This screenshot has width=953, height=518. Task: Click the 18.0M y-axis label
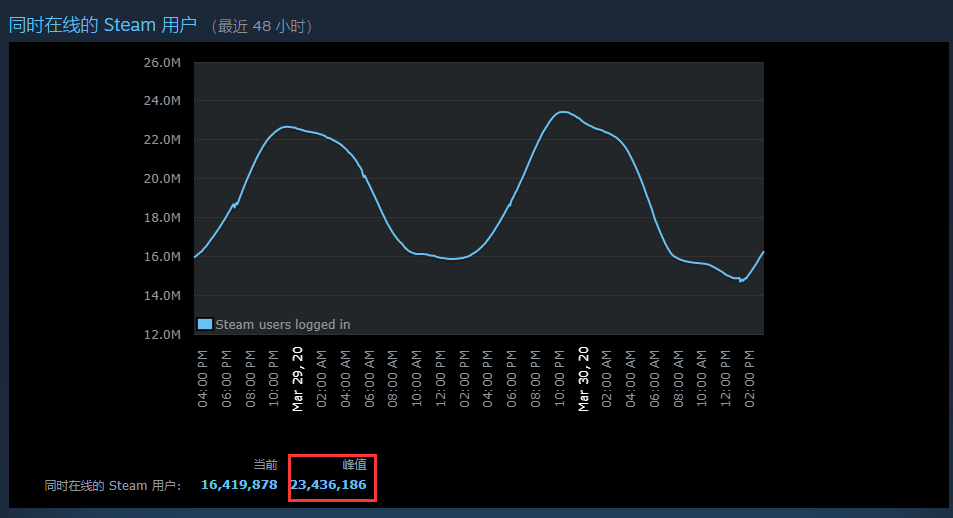click(x=162, y=218)
